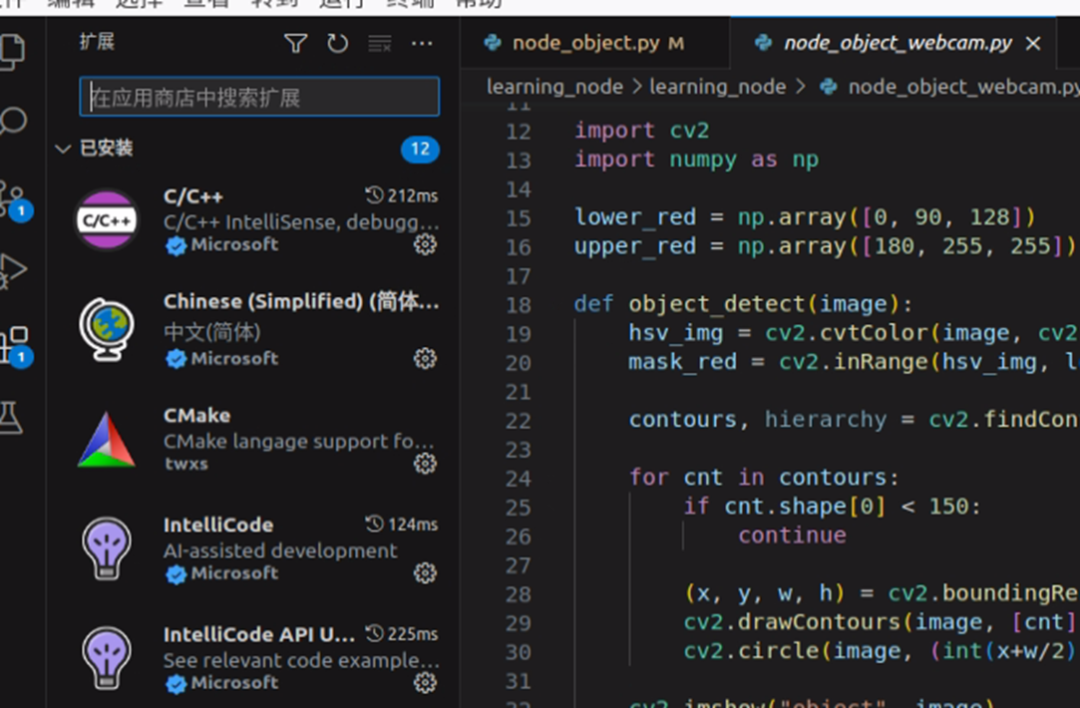Collapse the 已安装 installed section
Screen dimensions: 1080x708
click(x=63, y=148)
